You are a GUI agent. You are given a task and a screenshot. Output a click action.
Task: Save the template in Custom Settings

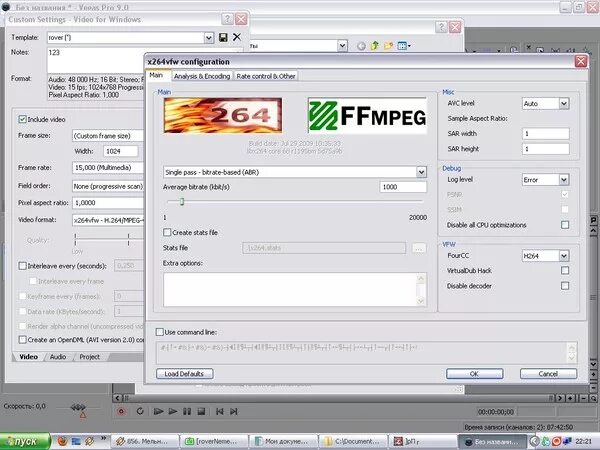tap(223, 37)
